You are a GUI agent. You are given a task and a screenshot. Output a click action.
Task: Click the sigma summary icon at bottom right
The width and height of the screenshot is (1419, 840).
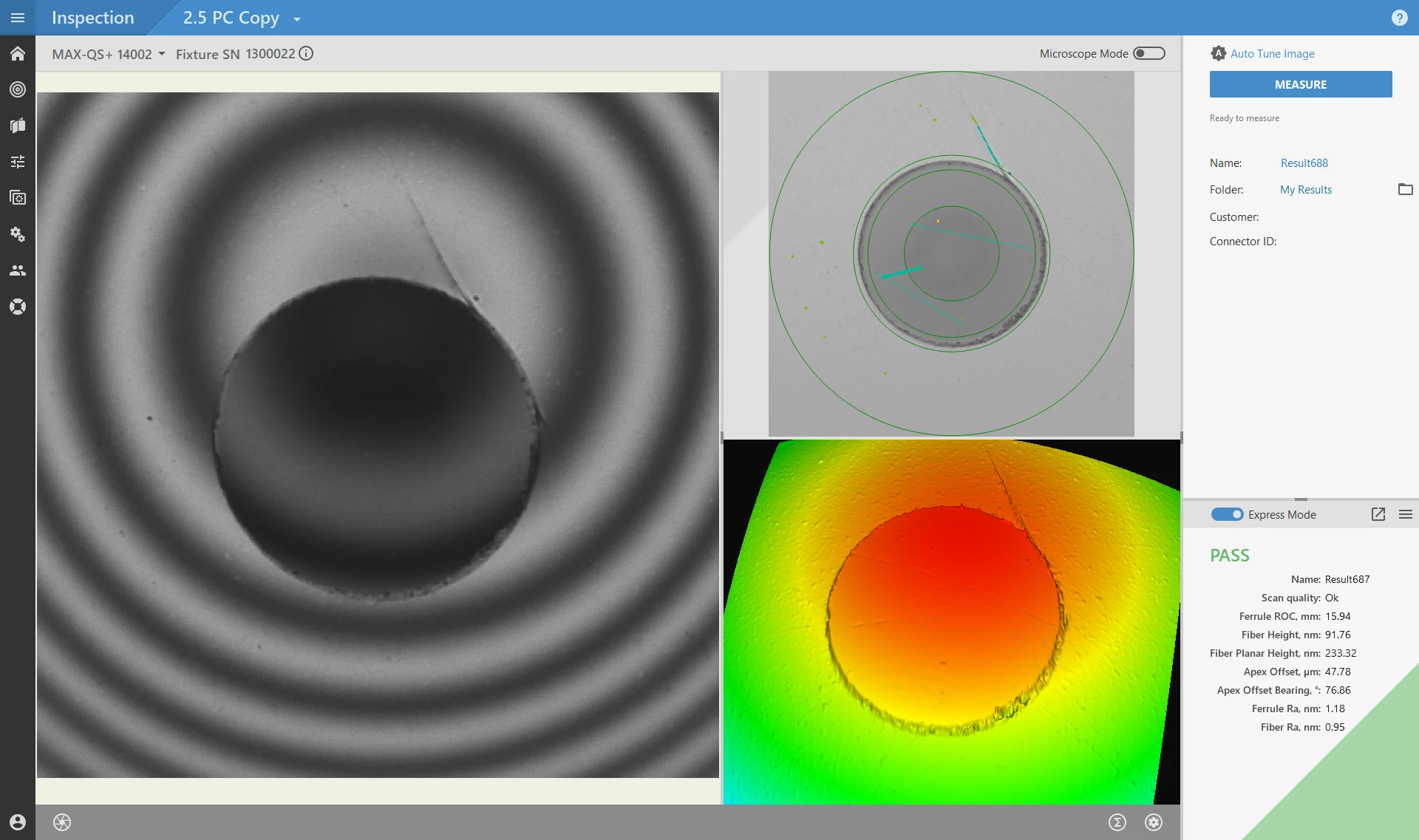point(1117,822)
